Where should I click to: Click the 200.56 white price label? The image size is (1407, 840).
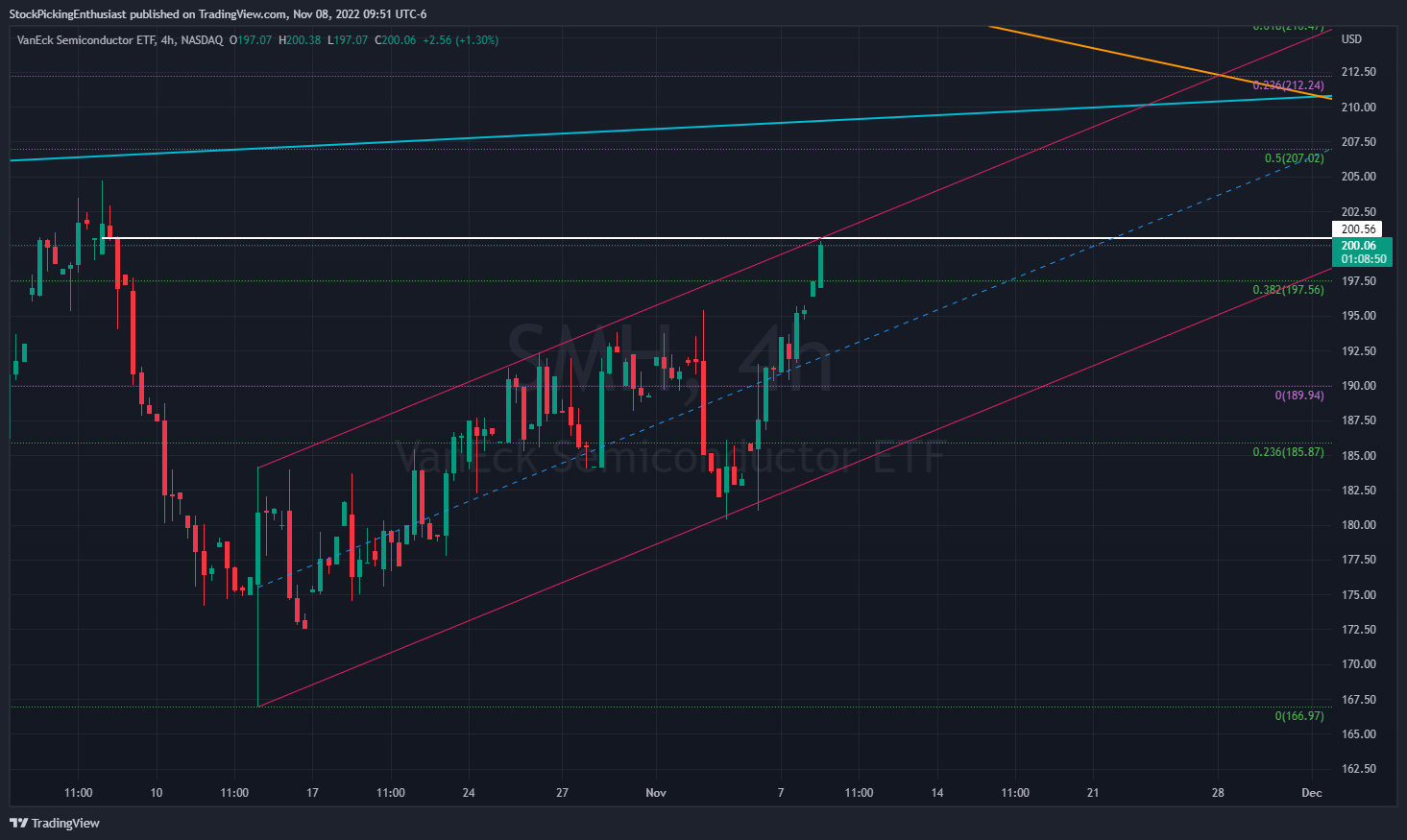1358,229
